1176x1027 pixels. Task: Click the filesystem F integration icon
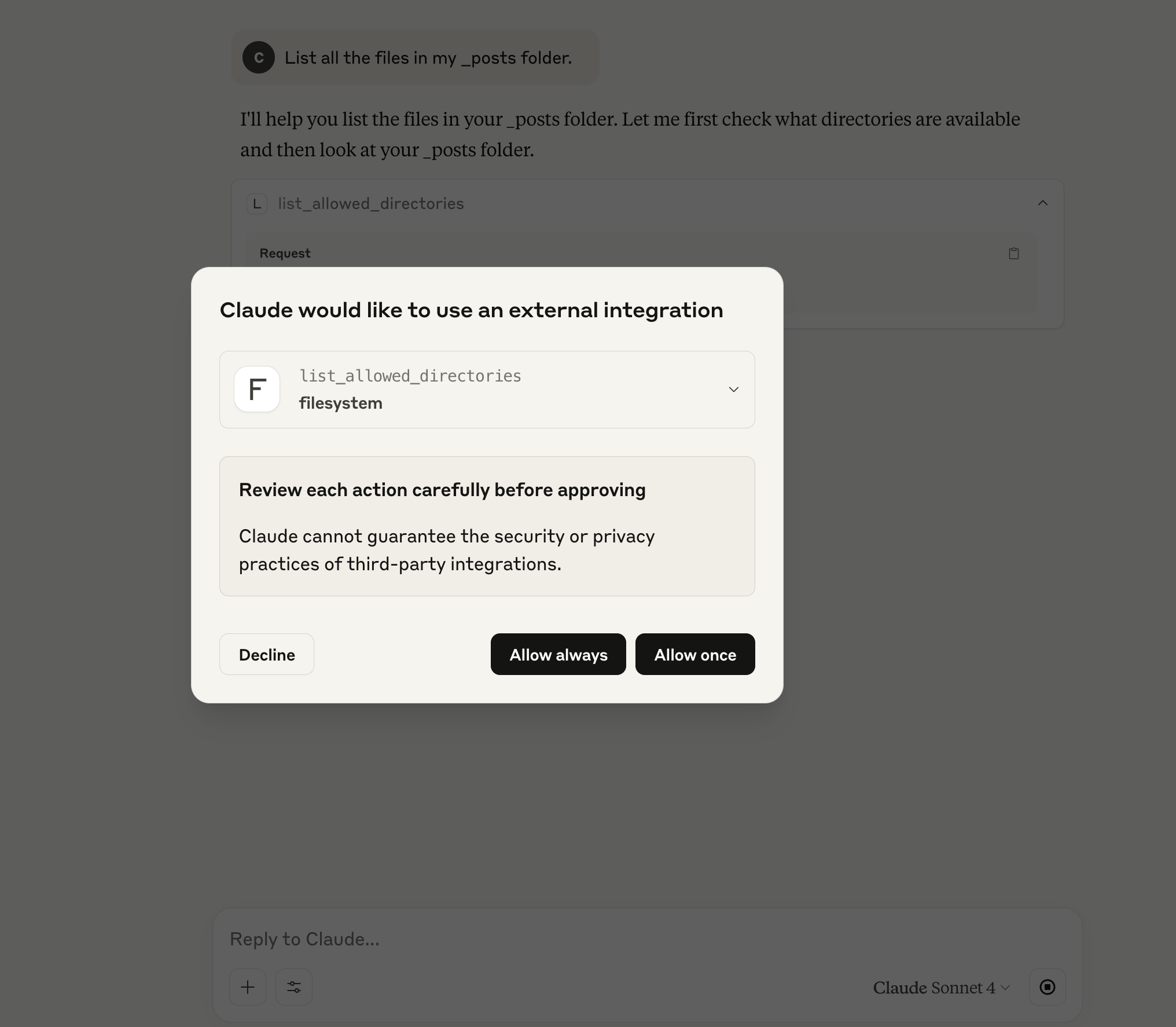[x=257, y=390]
